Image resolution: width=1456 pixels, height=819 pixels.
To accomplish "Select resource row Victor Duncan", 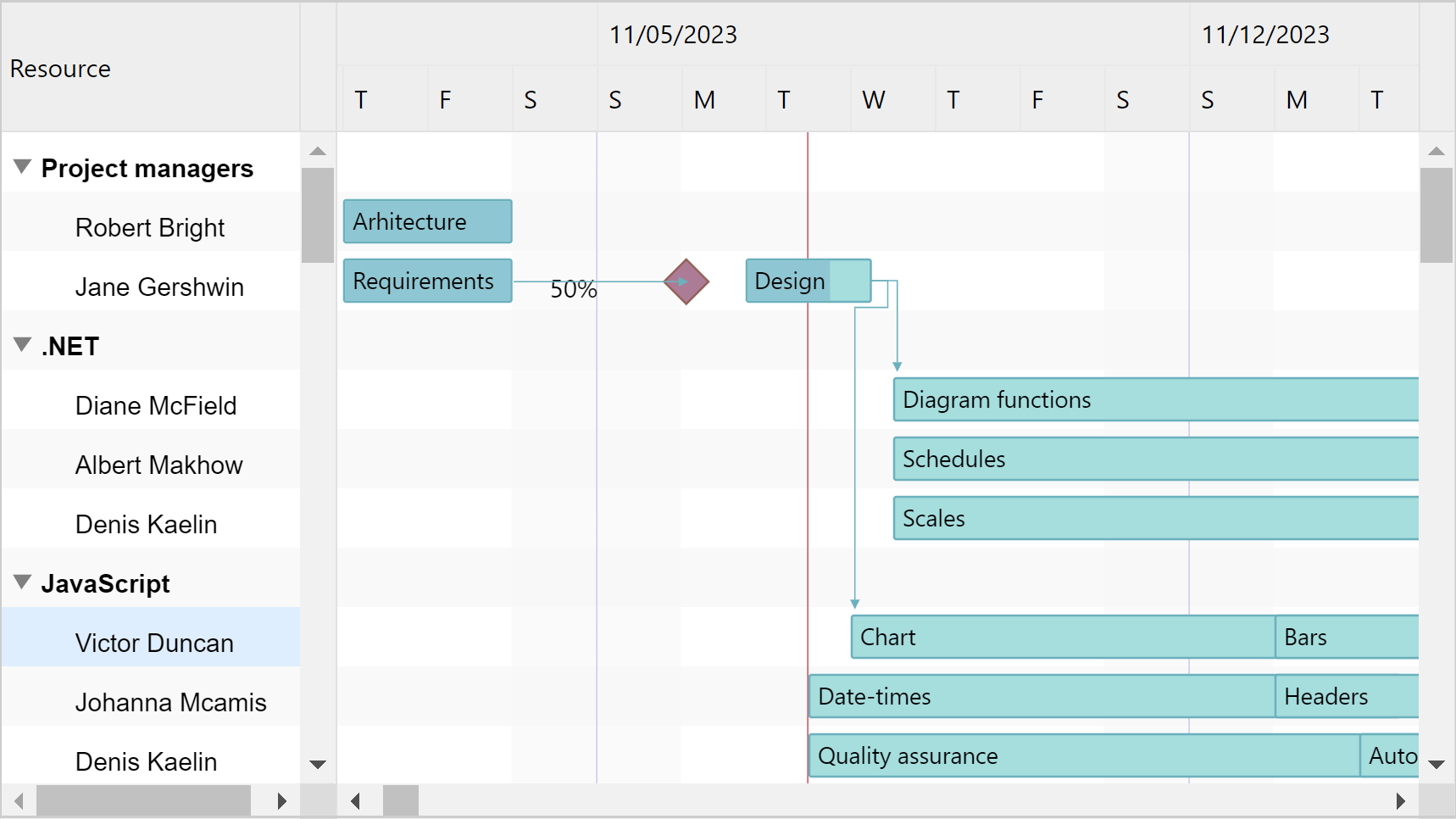I will pyautogui.click(x=153, y=643).
